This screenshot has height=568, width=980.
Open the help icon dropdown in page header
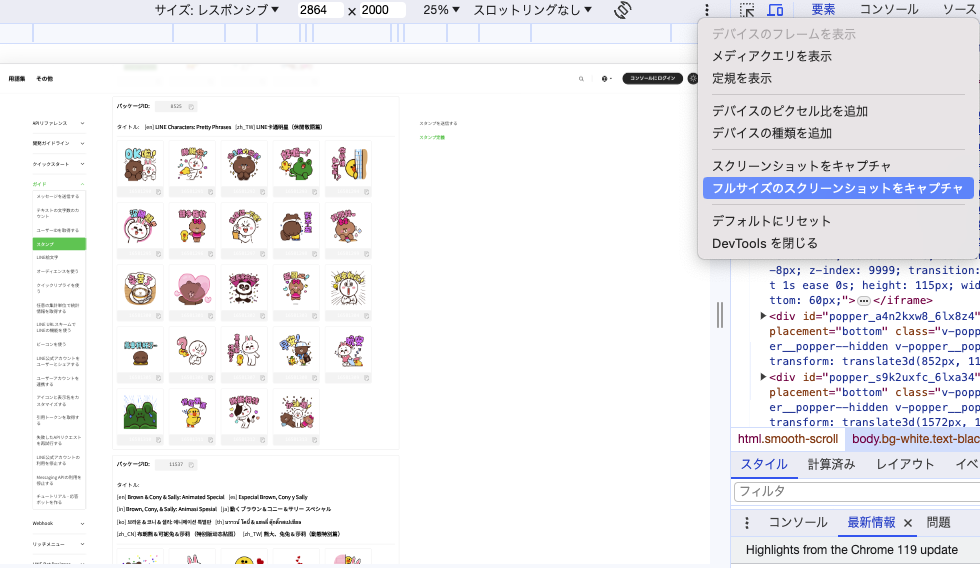[606, 79]
